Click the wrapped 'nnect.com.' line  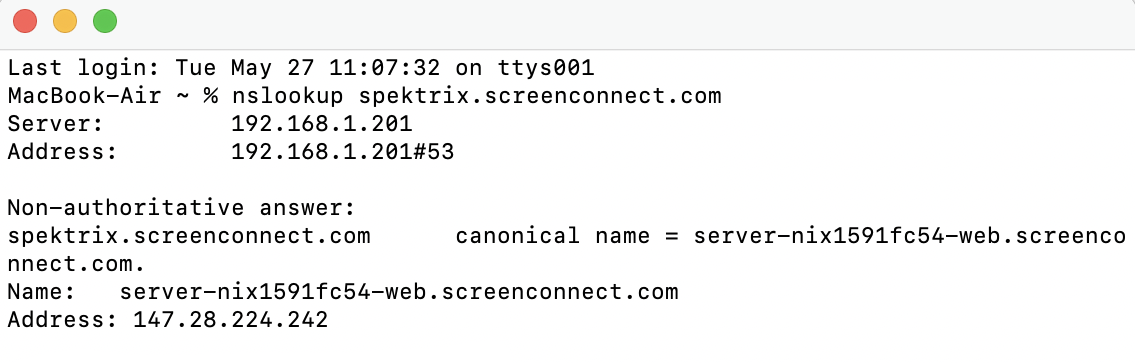pyautogui.click(x=77, y=264)
